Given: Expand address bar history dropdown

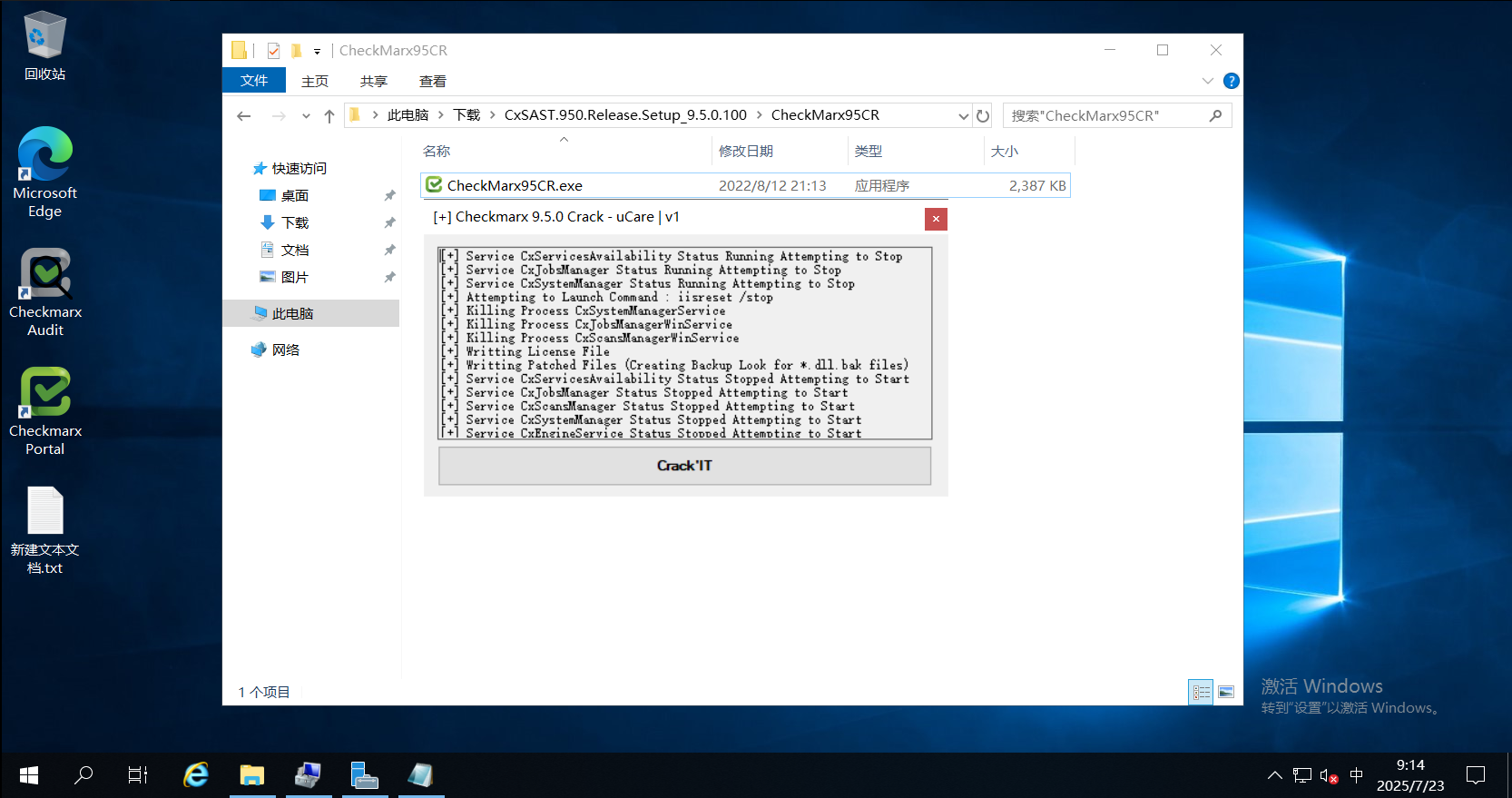Looking at the screenshot, I should [x=963, y=115].
